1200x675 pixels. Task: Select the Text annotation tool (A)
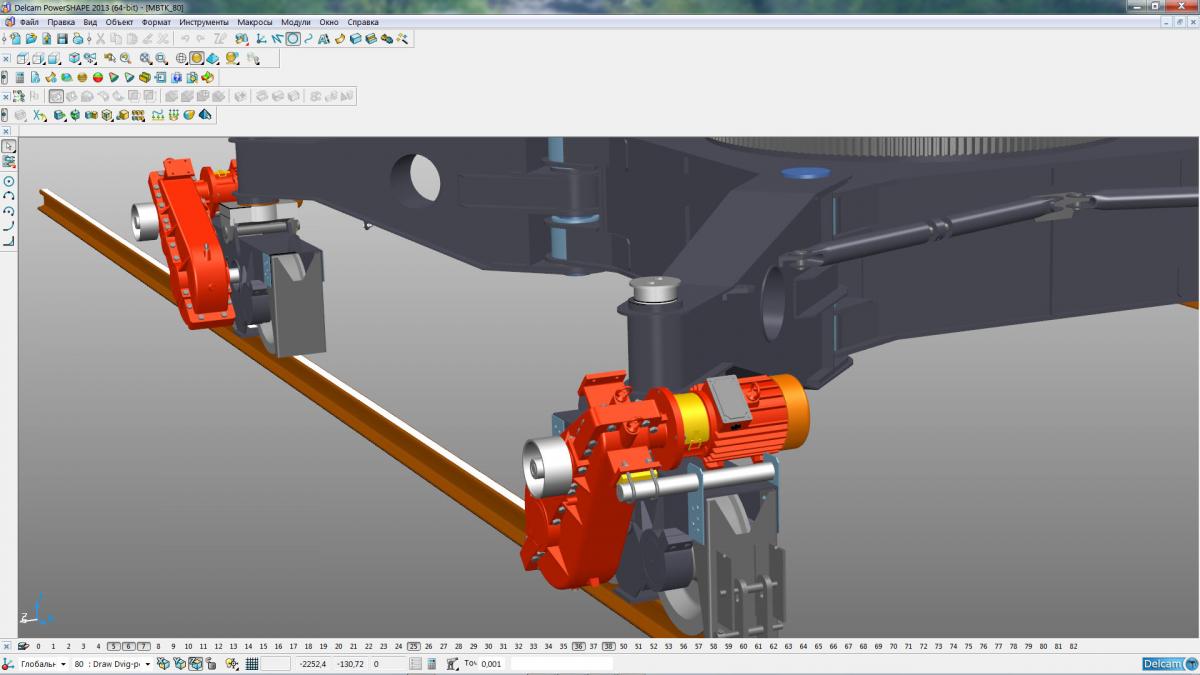(x=324, y=39)
